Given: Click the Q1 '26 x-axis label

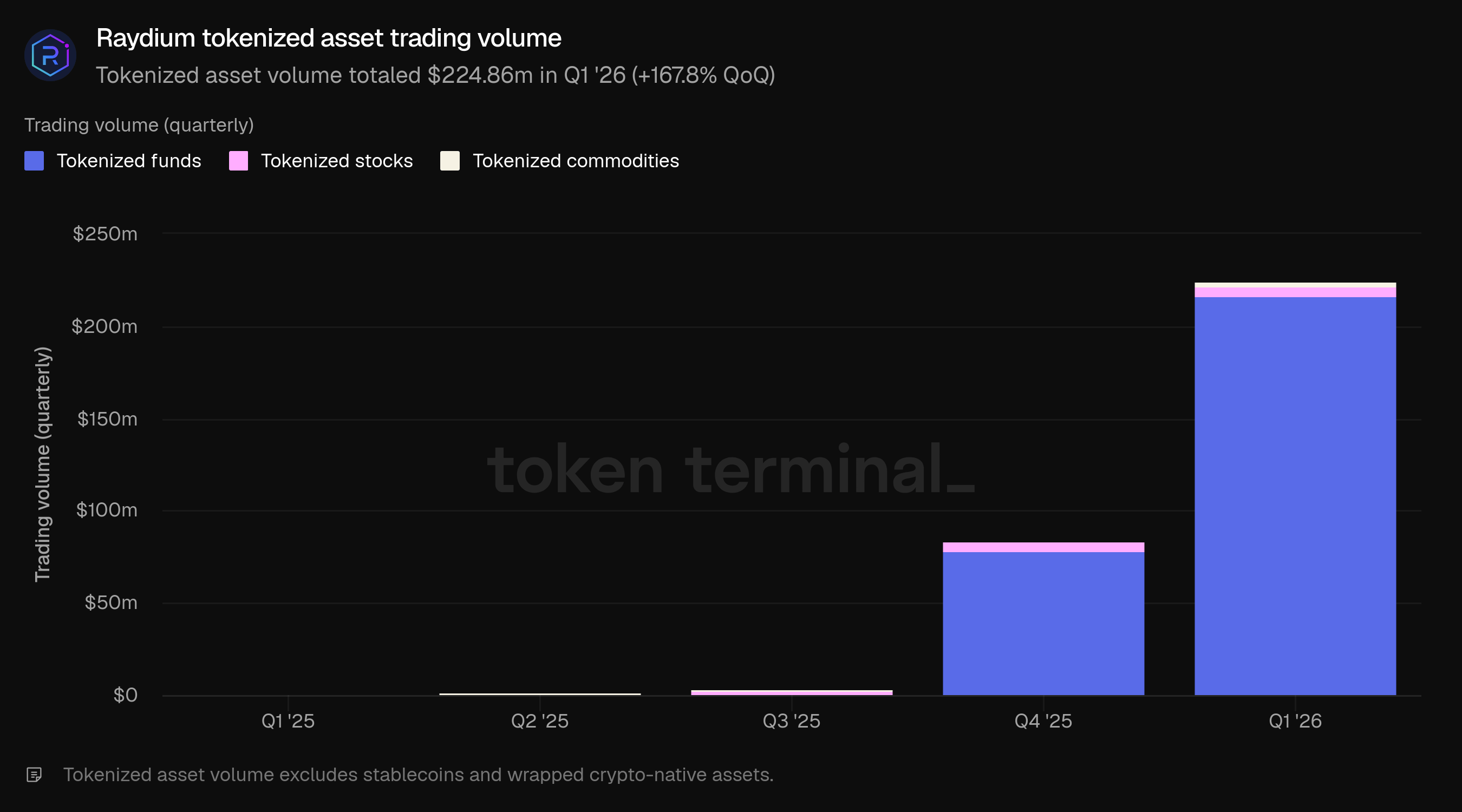Looking at the screenshot, I should pos(1295,721).
